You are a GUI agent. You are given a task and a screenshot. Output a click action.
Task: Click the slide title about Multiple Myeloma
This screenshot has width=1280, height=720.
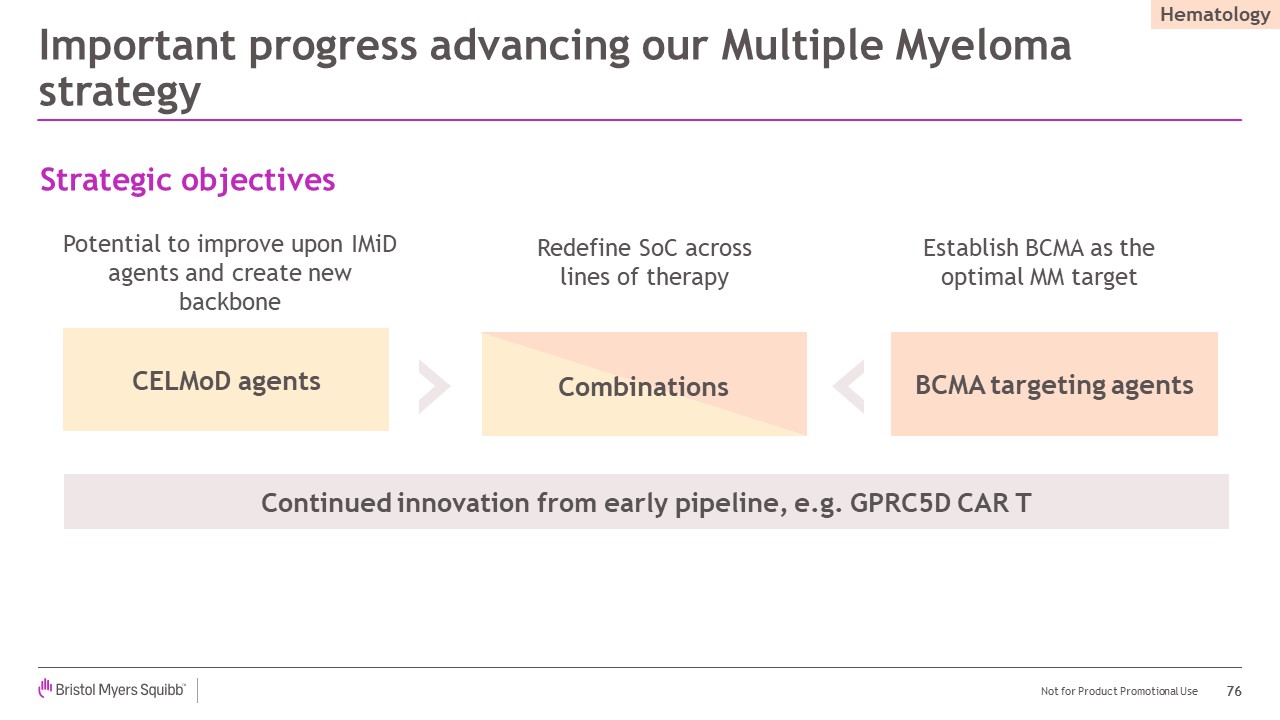click(x=554, y=67)
